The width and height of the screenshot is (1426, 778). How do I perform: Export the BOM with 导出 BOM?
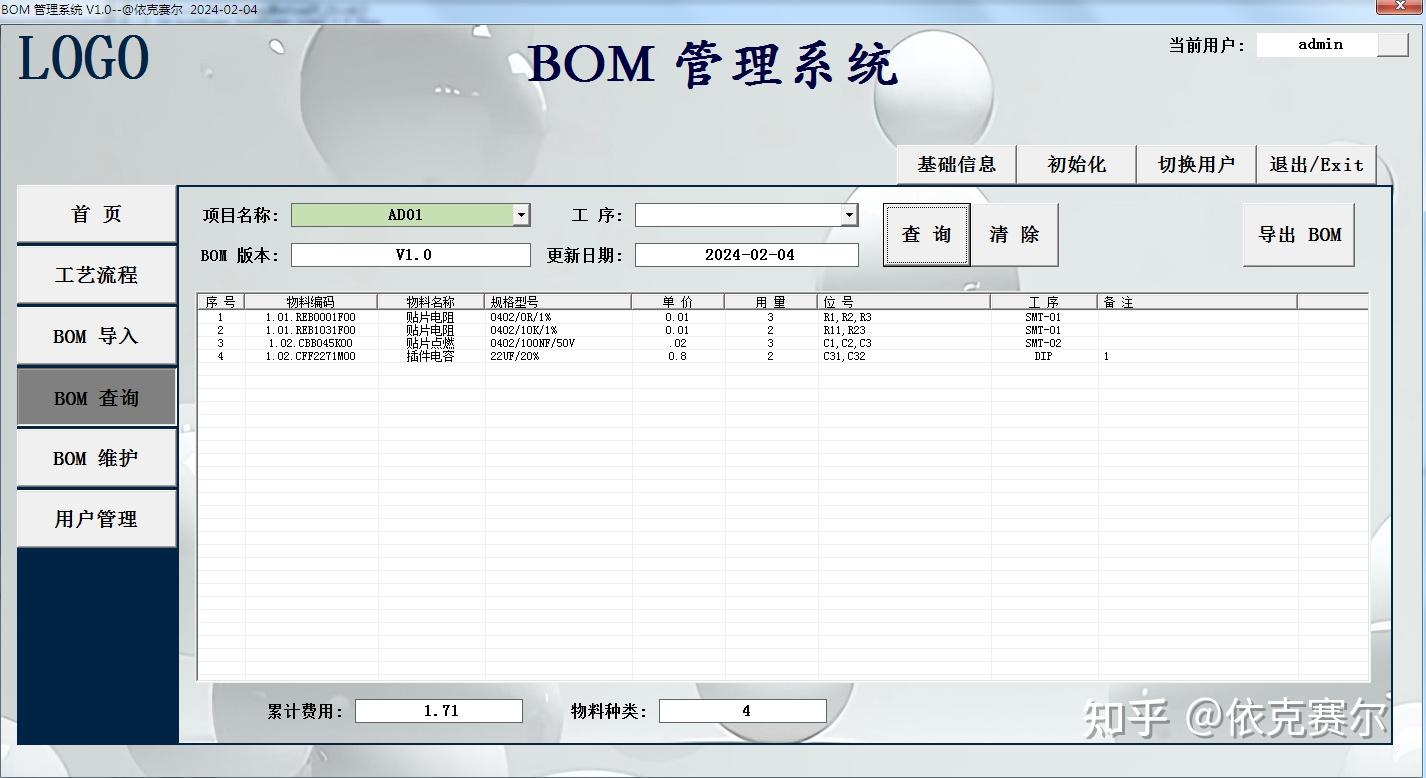[x=1298, y=234]
